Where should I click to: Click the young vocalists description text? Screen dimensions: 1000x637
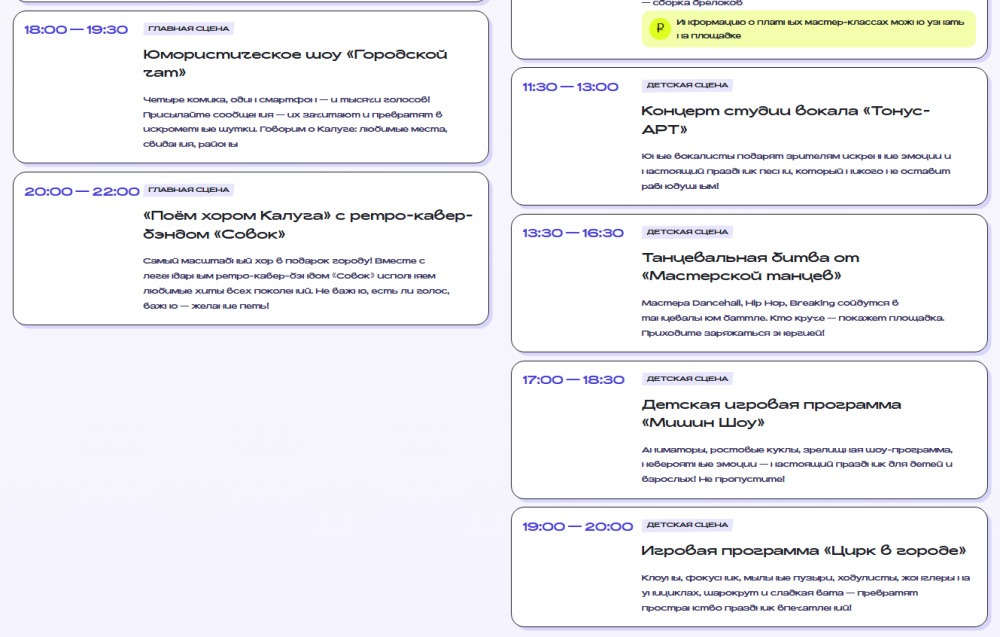[x=796, y=171]
